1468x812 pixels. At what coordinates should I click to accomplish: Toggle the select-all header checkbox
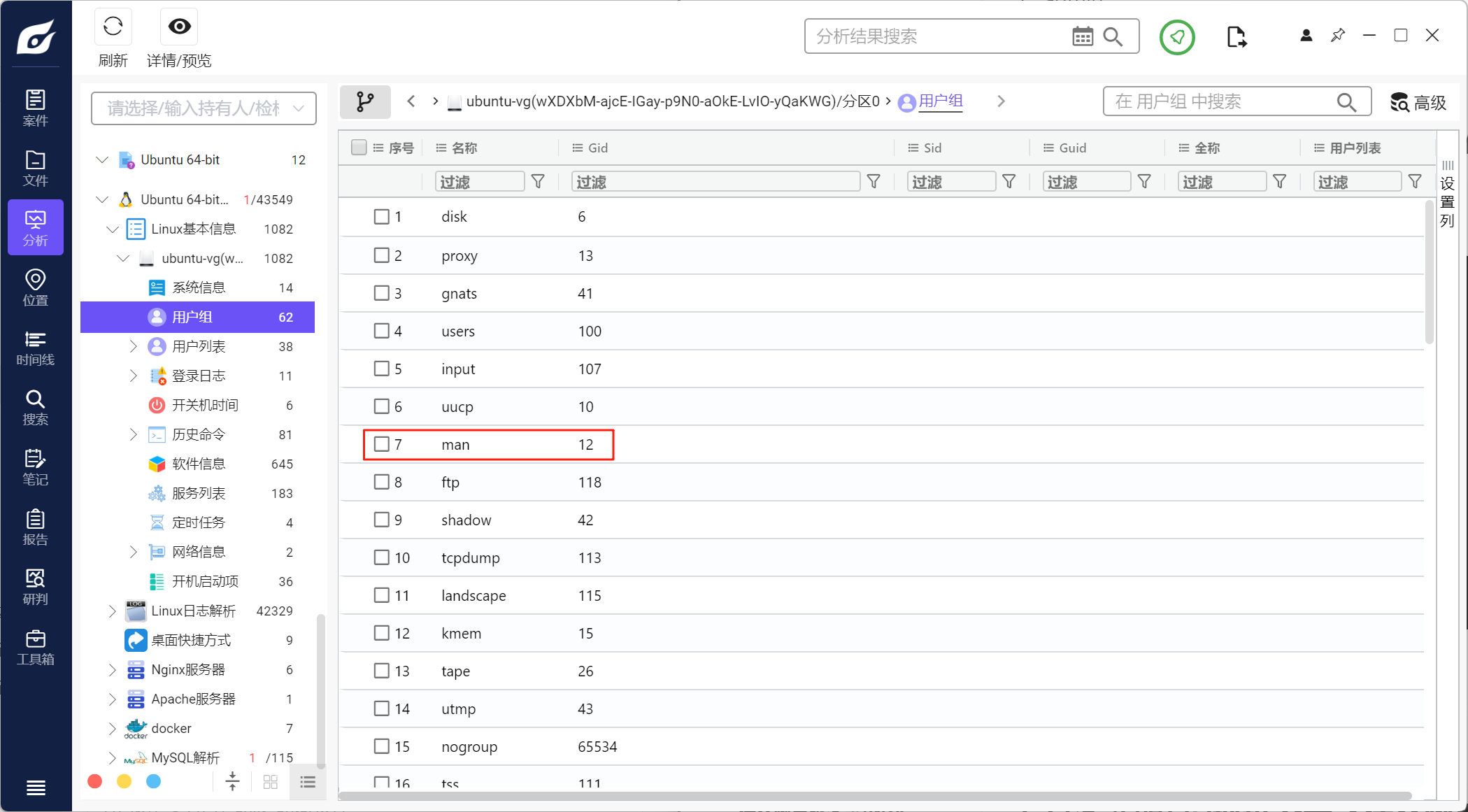(359, 148)
